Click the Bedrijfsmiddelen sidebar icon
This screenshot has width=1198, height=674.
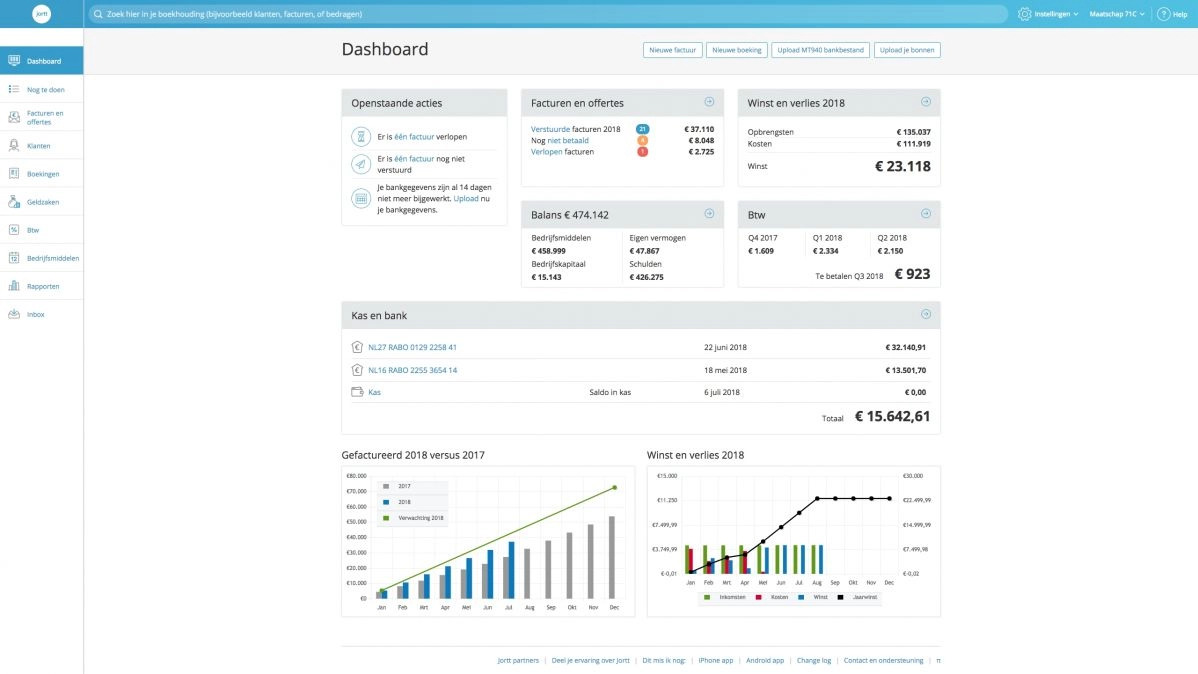click(14, 258)
